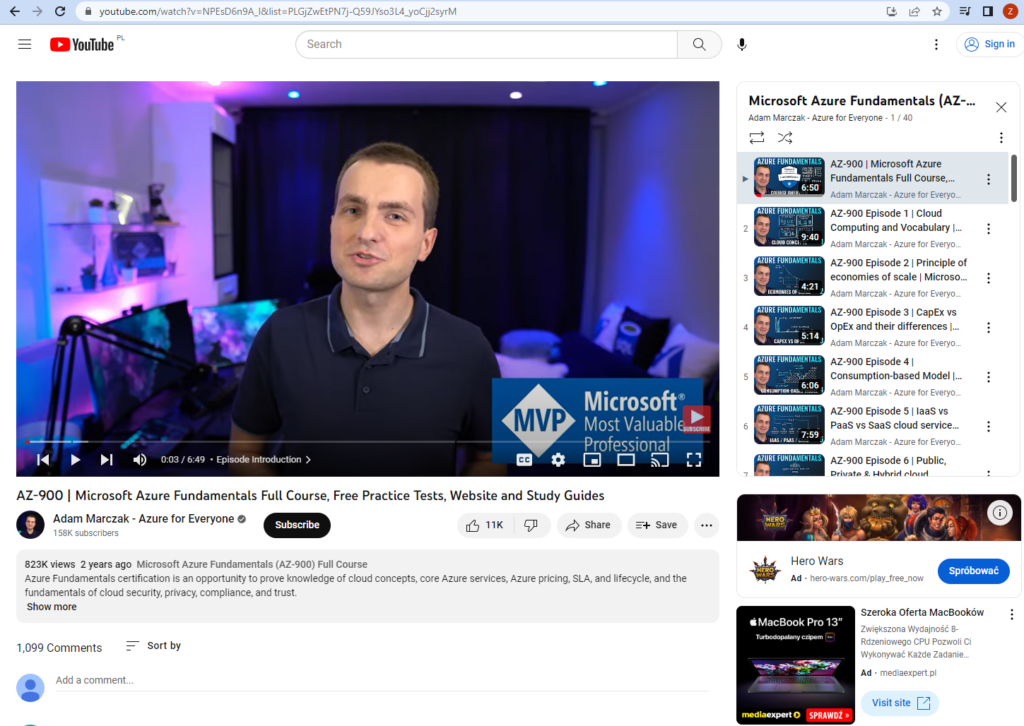Screen dimensions: 1024x726
Task: Seek in the video progress bar
Action: click(x=368, y=442)
